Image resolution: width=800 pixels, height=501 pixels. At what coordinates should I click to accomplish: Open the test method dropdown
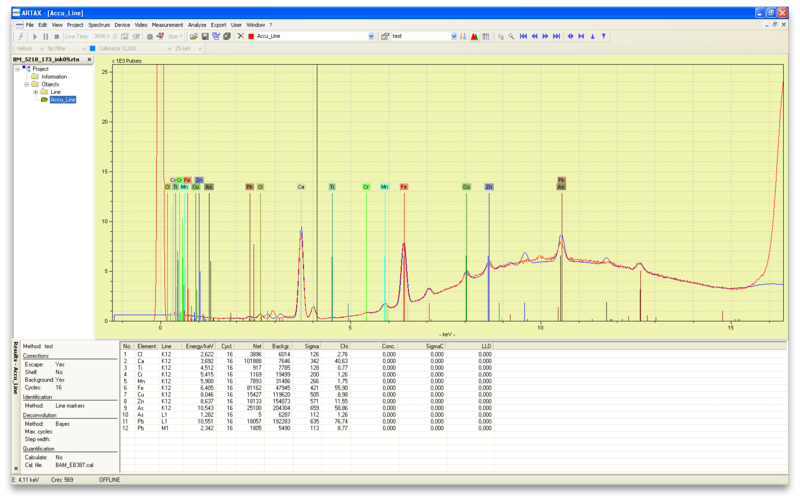454,36
